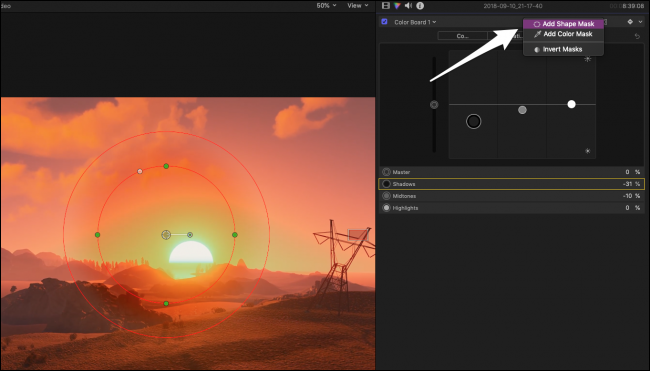650x371 pixels.
Task: Select the white Highlights puck
Action: click(x=572, y=104)
